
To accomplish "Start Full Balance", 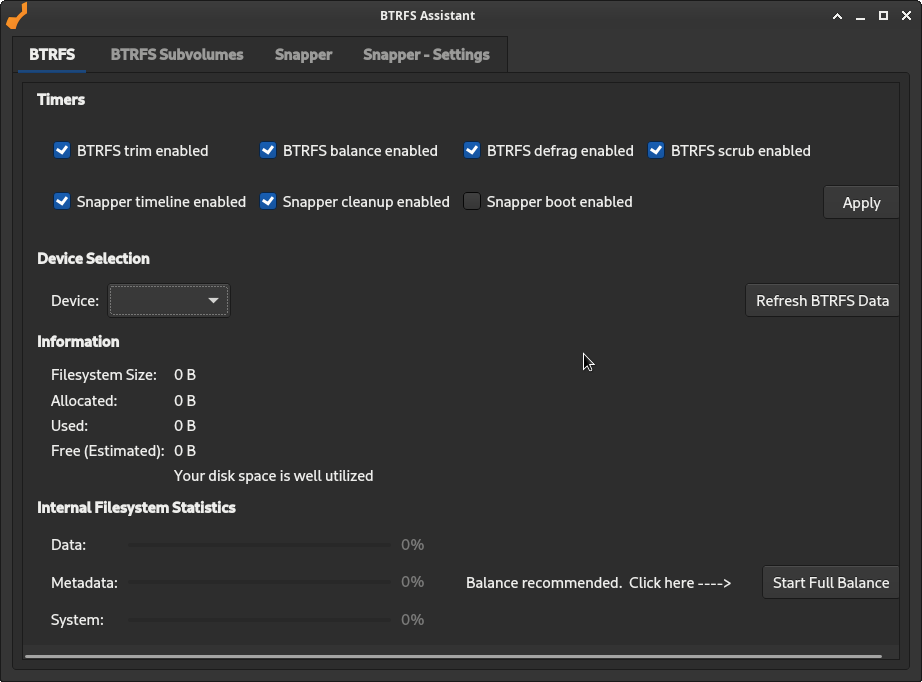I will pyautogui.click(x=830, y=583).
